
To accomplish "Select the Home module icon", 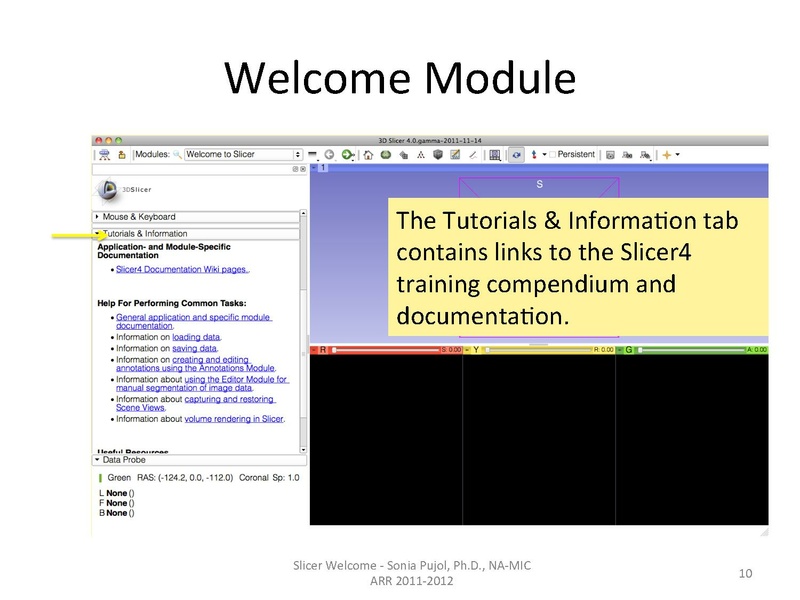I will (370, 154).
